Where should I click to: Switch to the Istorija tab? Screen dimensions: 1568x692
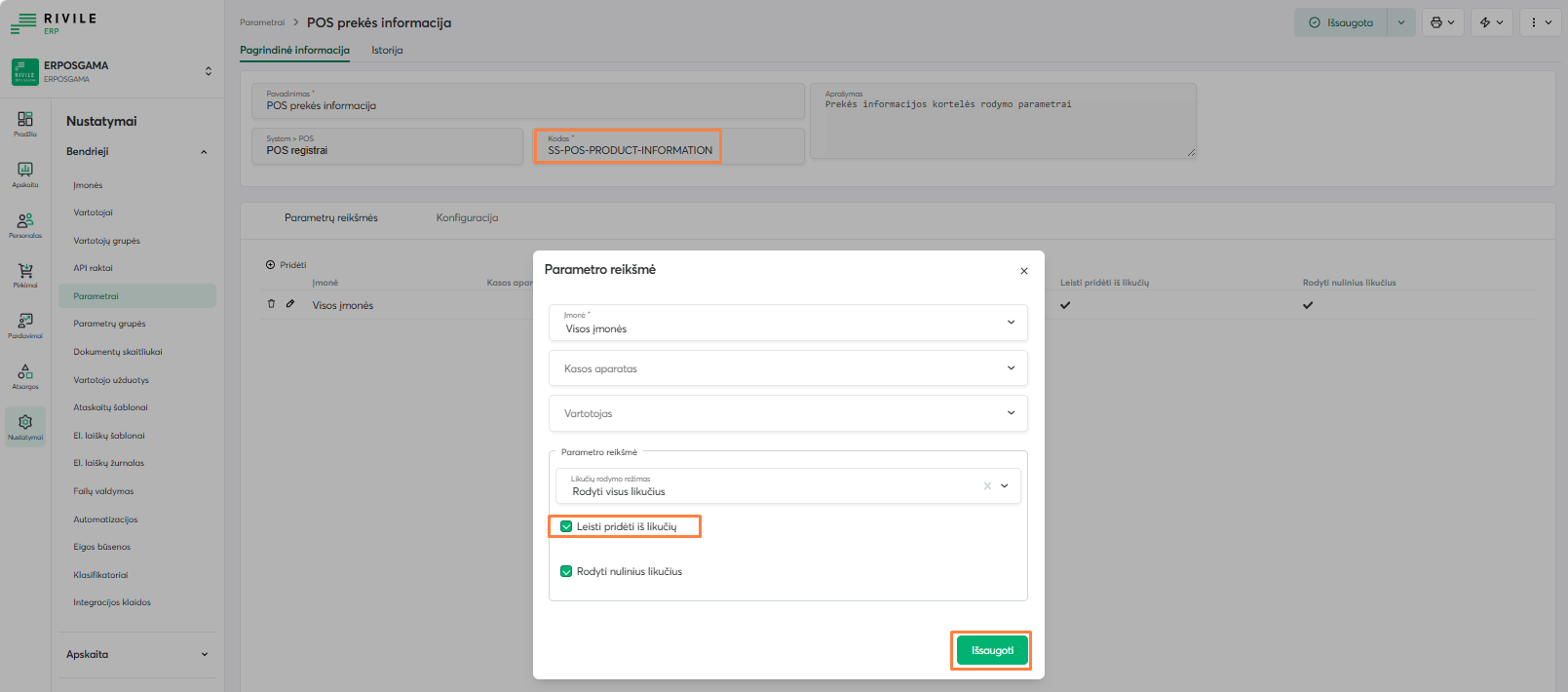387,50
